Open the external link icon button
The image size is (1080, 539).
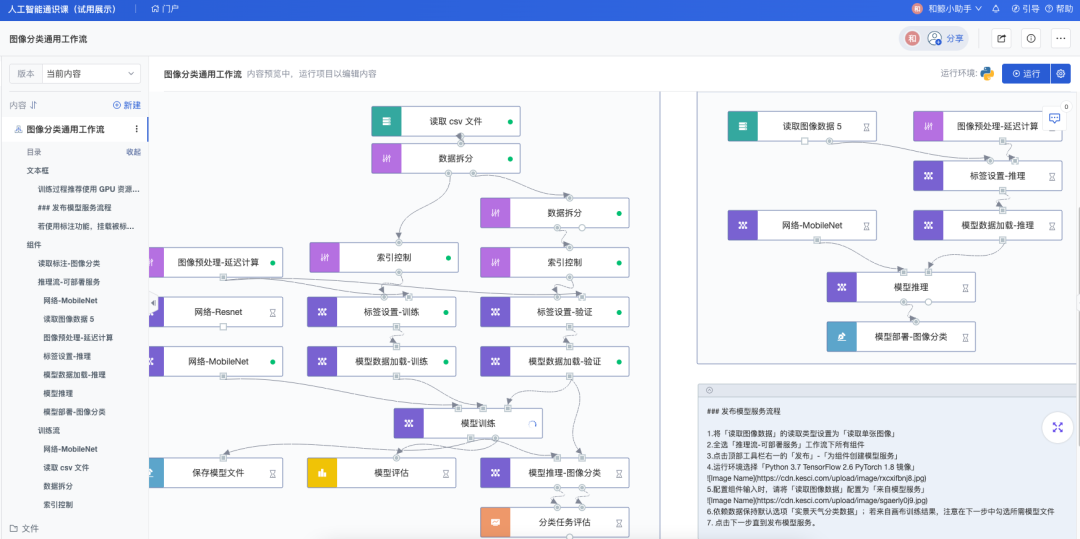(x=1001, y=39)
